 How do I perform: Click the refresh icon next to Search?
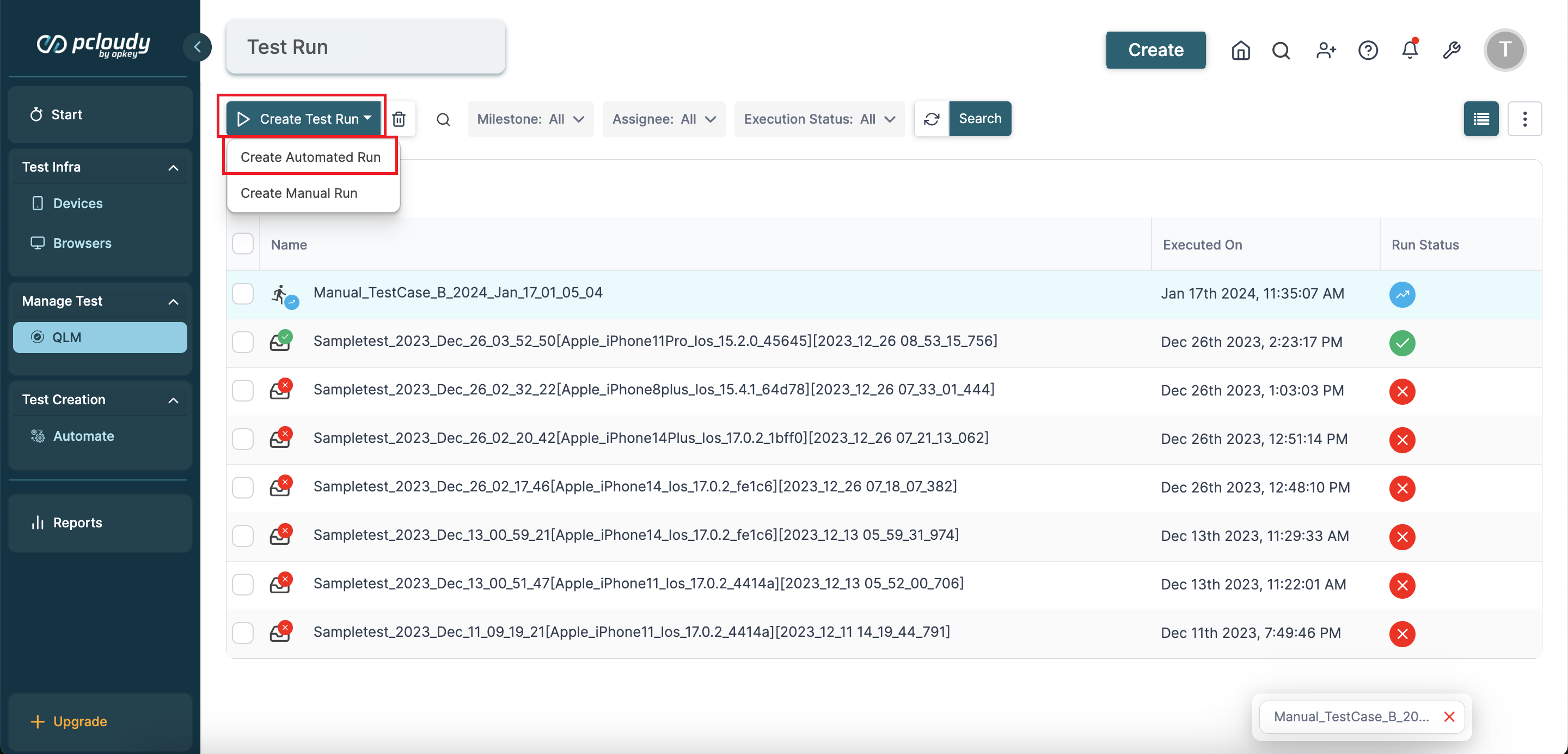pyautogui.click(x=932, y=119)
